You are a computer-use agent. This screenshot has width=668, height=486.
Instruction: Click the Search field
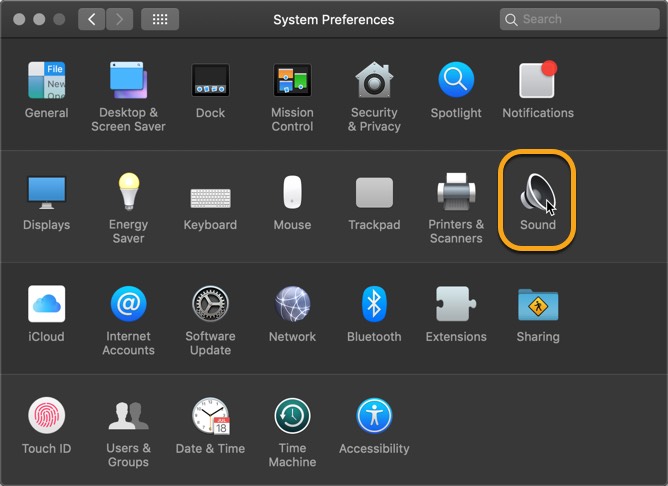point(579,19)
